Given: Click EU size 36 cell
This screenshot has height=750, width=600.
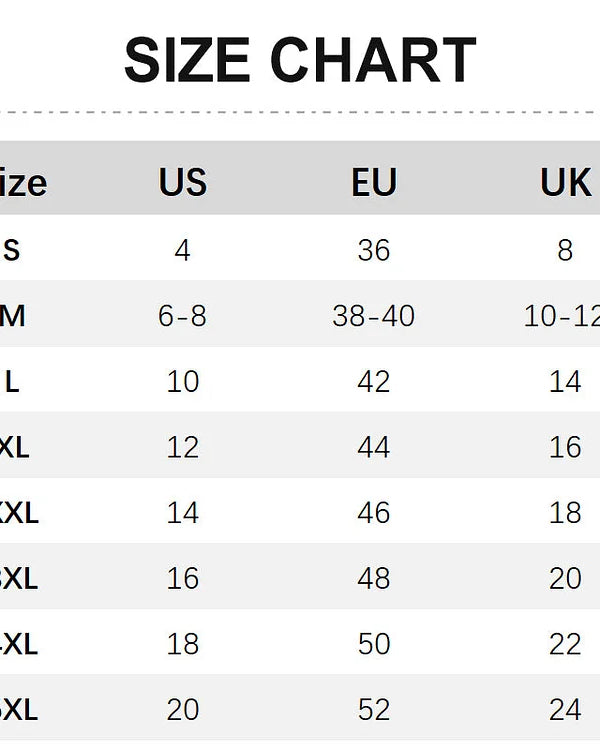Looking at the screenshot, I should (x=374, y=250).
